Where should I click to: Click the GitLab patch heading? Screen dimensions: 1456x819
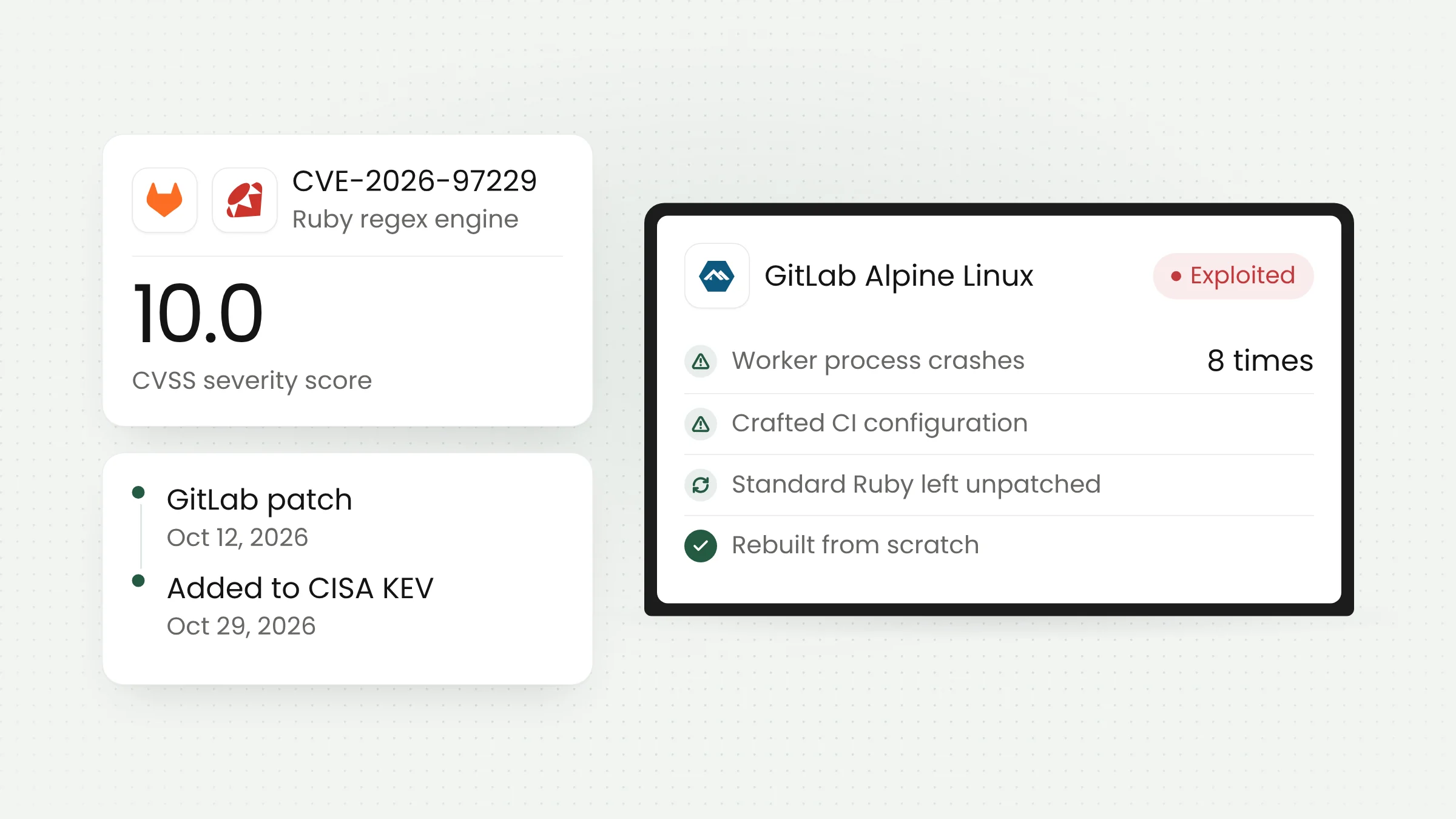pos(259,500)
